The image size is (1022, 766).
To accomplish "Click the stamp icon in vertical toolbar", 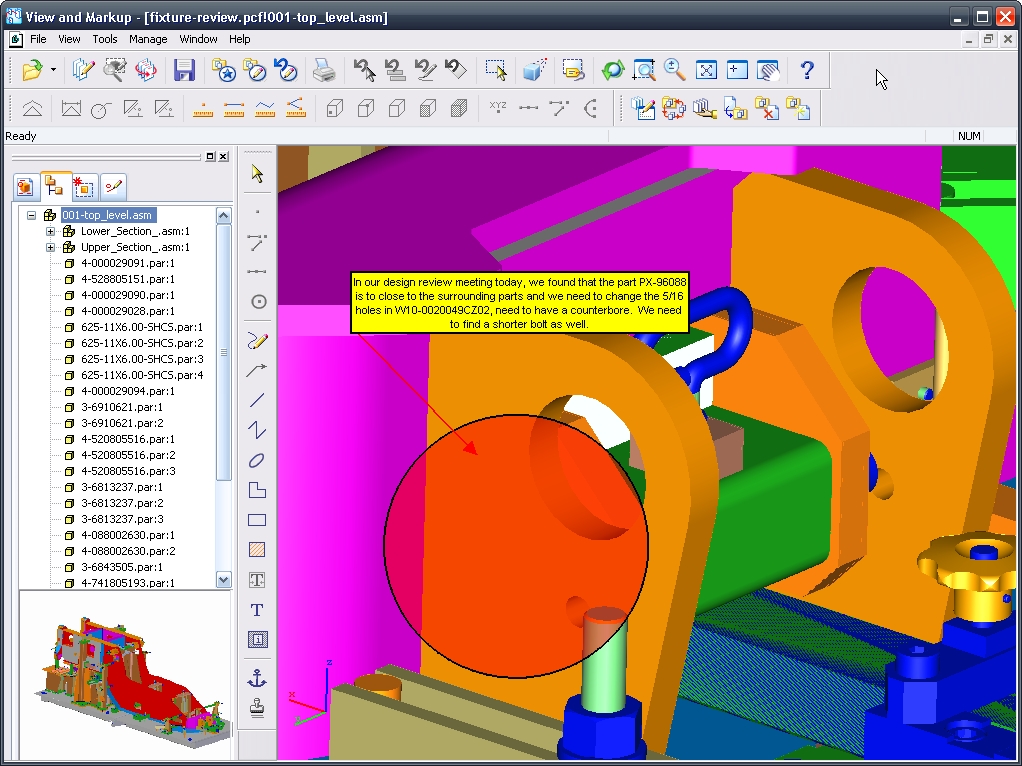I will (x=257, y=708).
